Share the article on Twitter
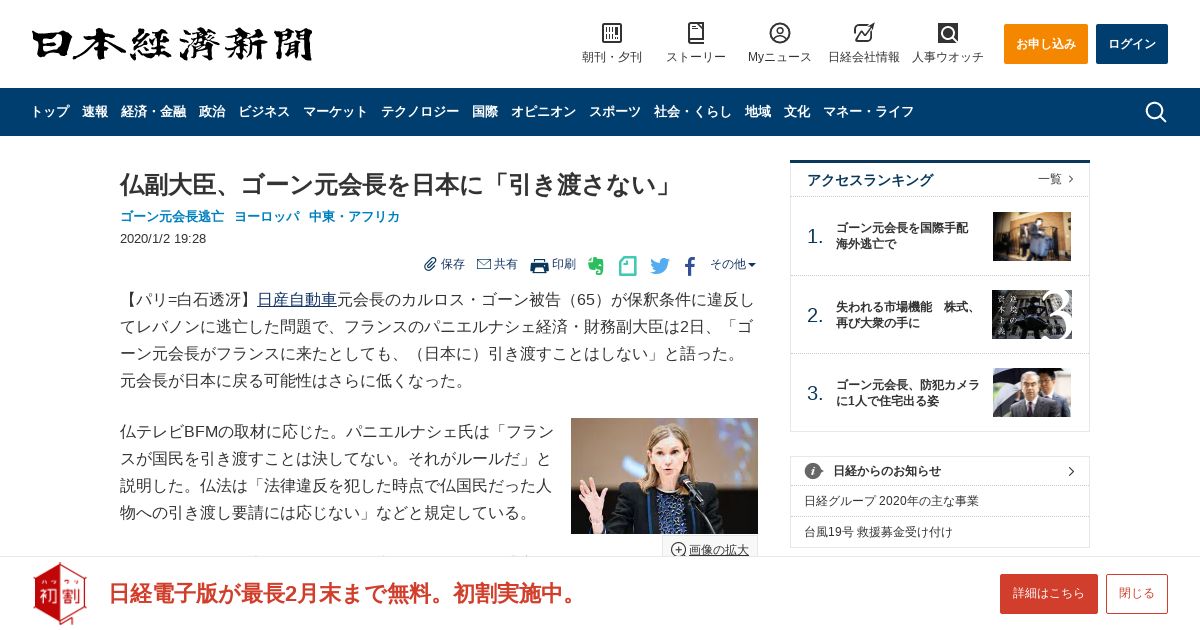Viewport: 1200px width, 630px height. tap(660, 265)
